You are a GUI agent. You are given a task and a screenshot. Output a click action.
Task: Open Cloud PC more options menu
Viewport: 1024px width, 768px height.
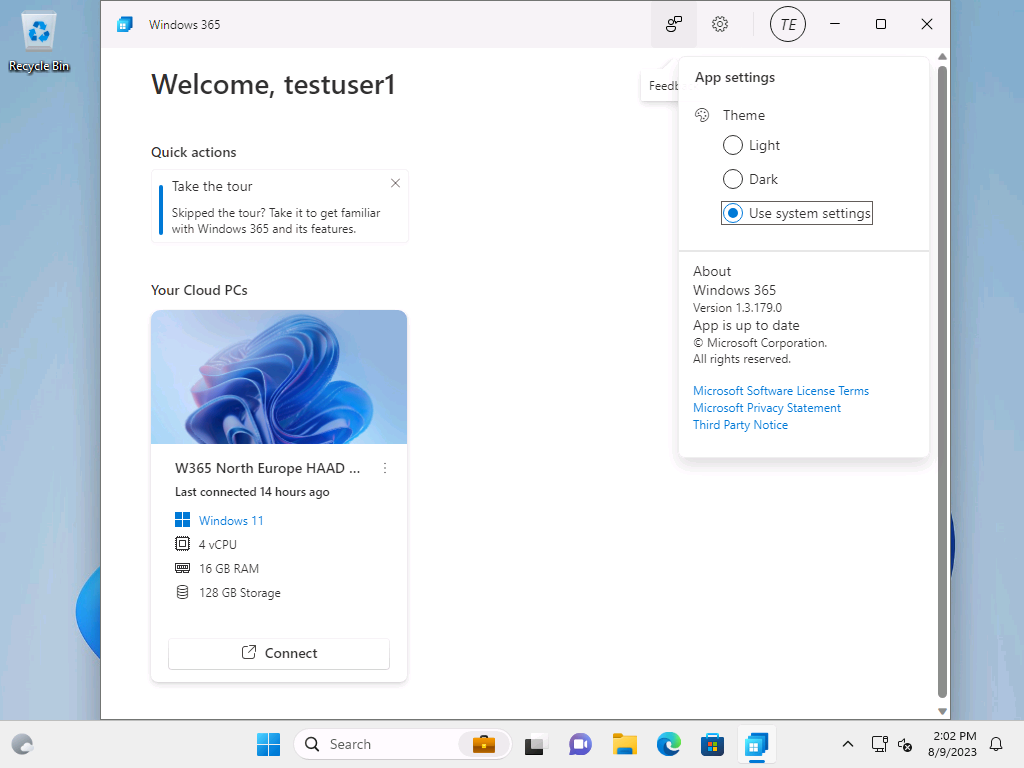(x=385, y=468)
